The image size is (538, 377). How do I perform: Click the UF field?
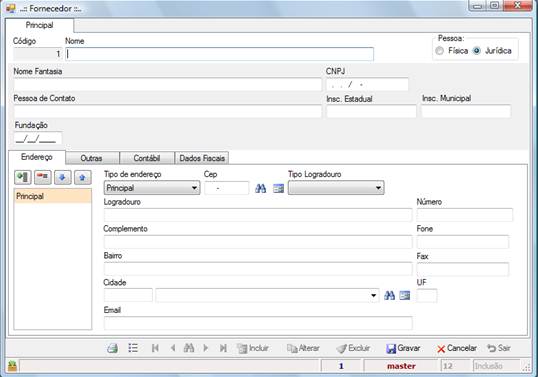click(427, 295)
